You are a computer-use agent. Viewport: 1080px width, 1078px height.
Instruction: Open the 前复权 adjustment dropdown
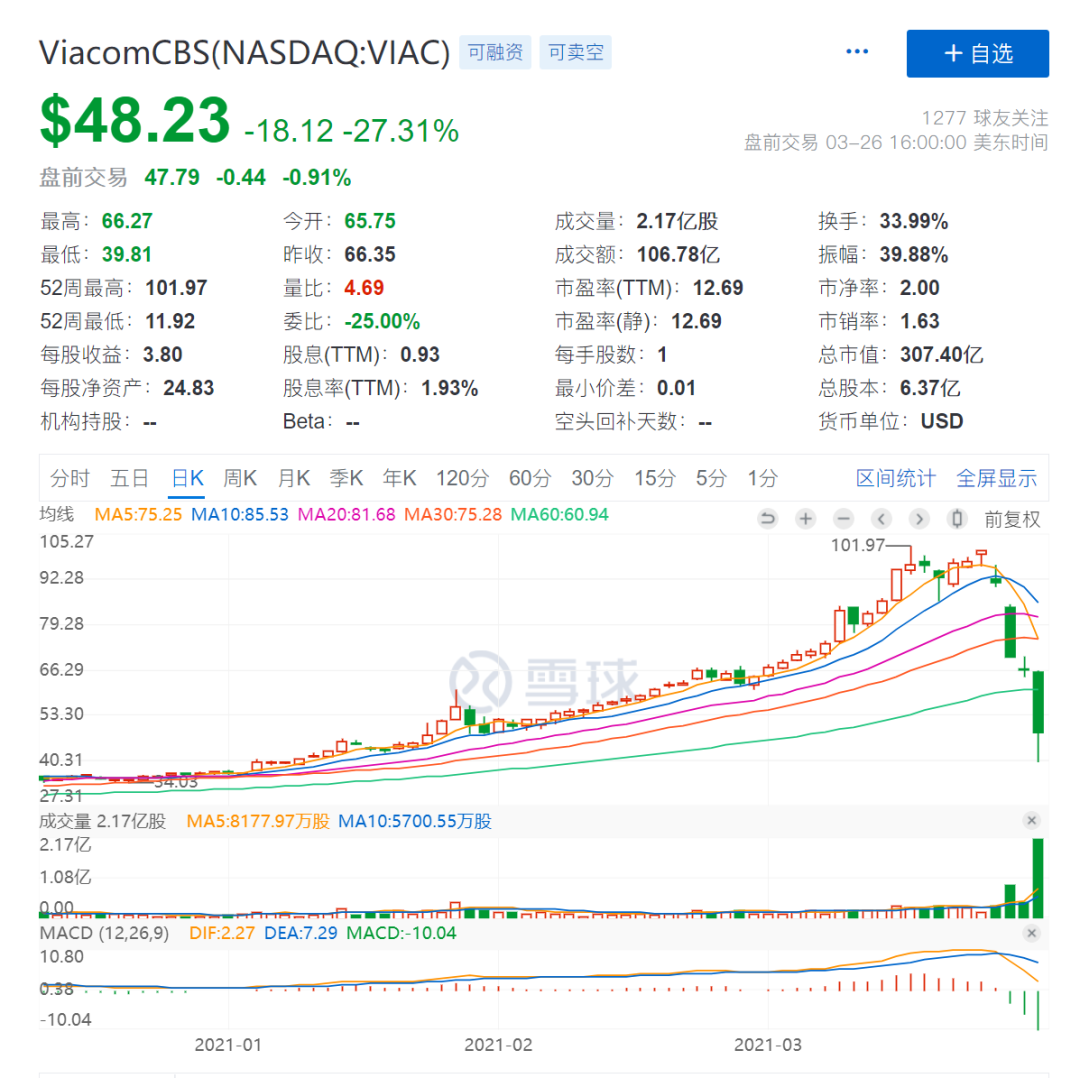click(1012, 519)
